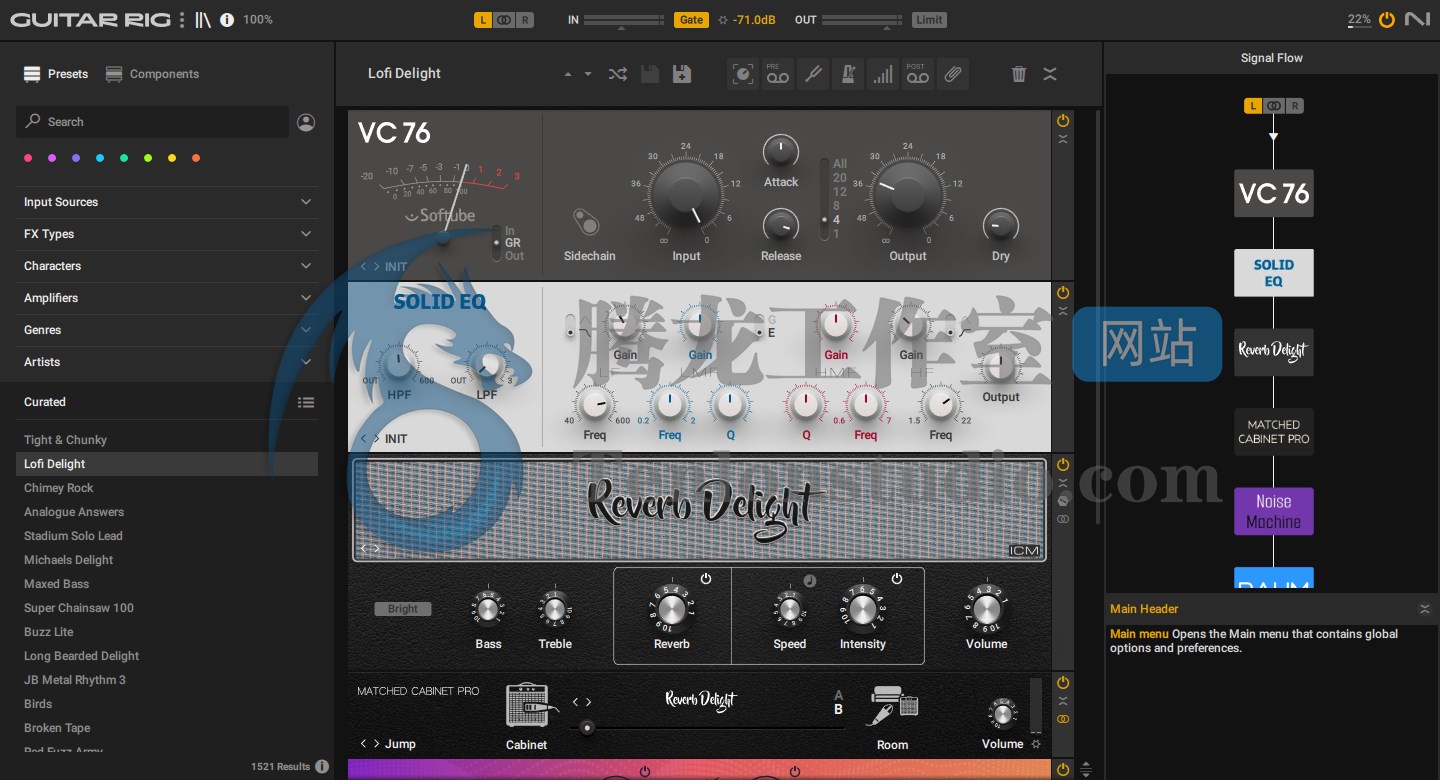
Task: Toggle tremolo Intensity section power
Action: (x=897, y=578)
